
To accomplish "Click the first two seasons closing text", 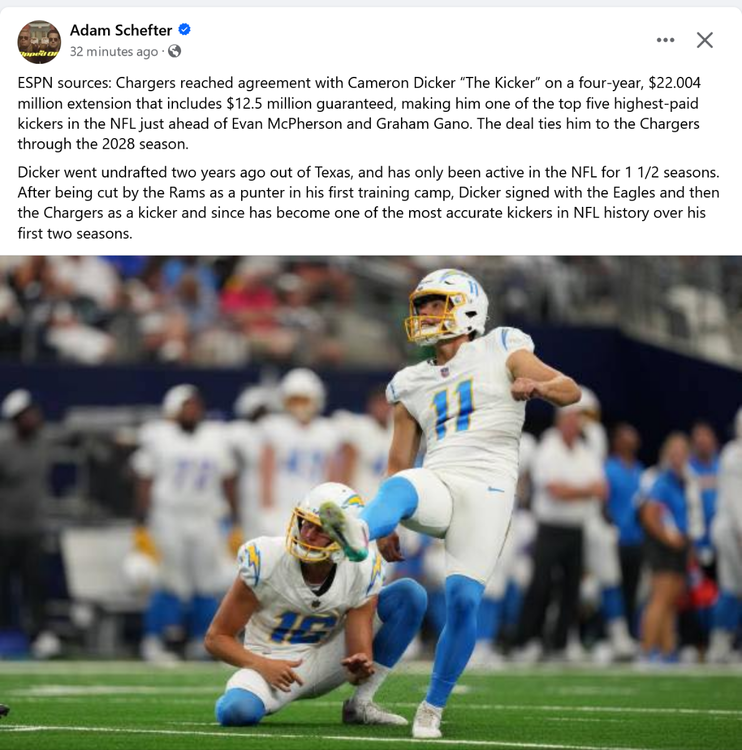I will point(75,233).
